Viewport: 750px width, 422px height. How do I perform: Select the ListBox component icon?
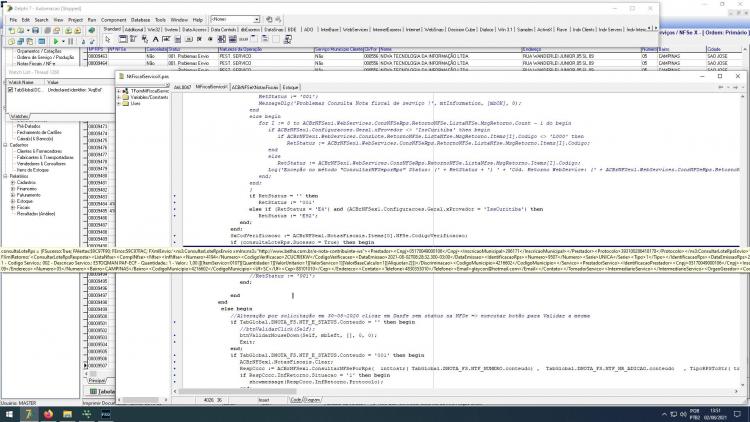pos(221,39)
